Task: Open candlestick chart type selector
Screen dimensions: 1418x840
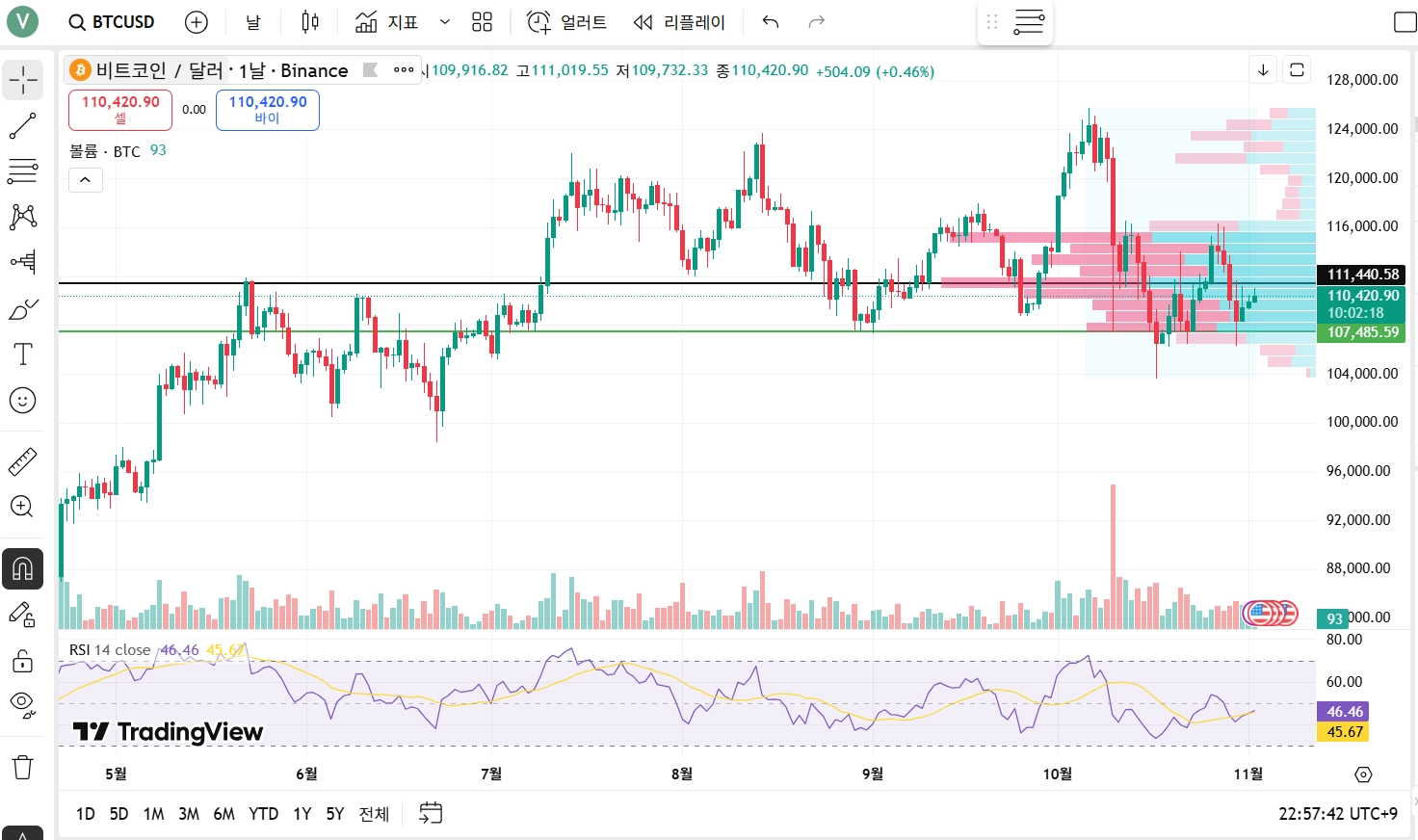Action: tap(310, 22)
